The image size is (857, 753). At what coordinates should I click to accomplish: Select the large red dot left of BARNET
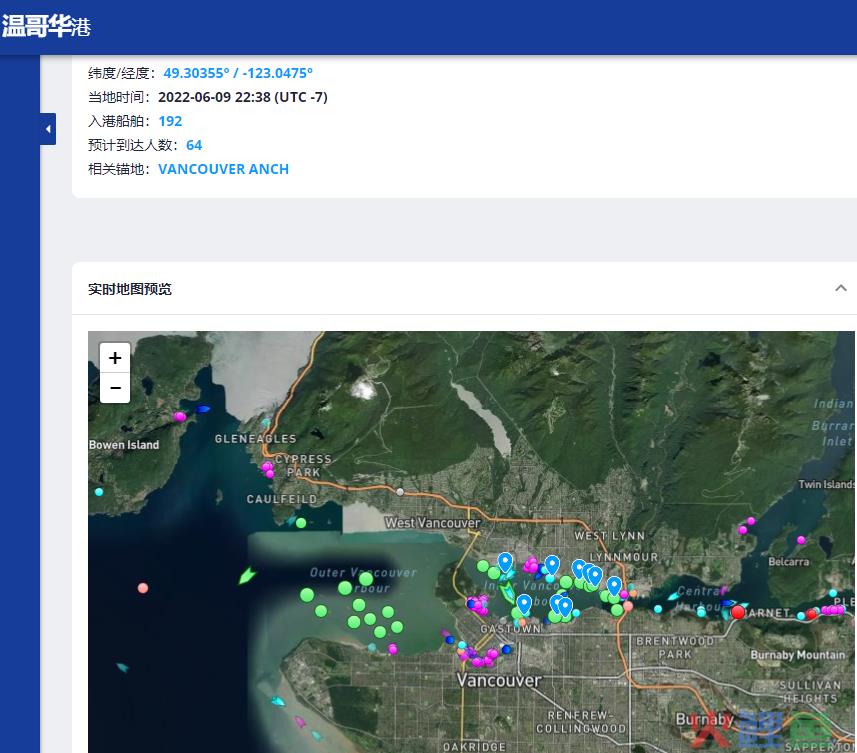point(738,612)
